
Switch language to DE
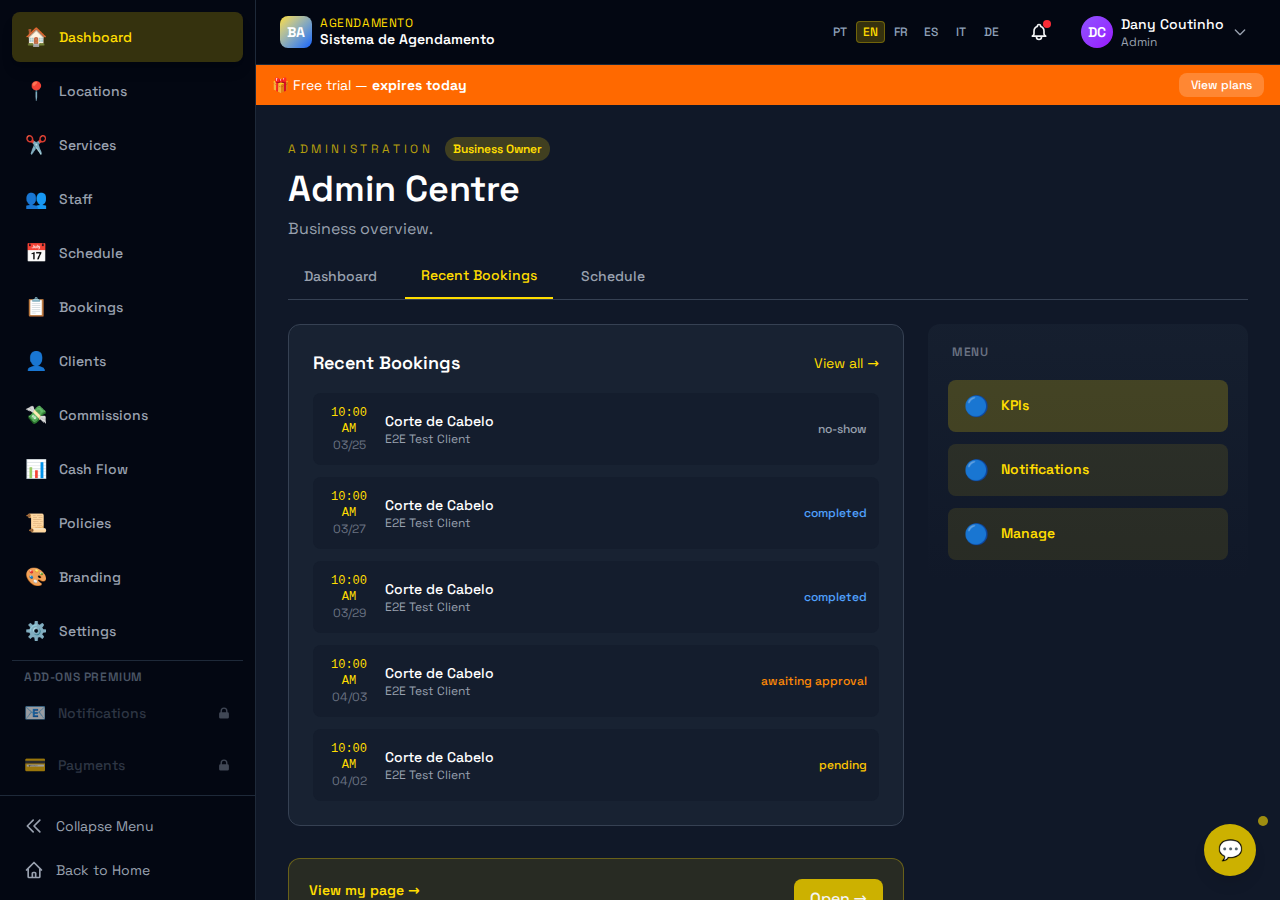pos(991,32)
